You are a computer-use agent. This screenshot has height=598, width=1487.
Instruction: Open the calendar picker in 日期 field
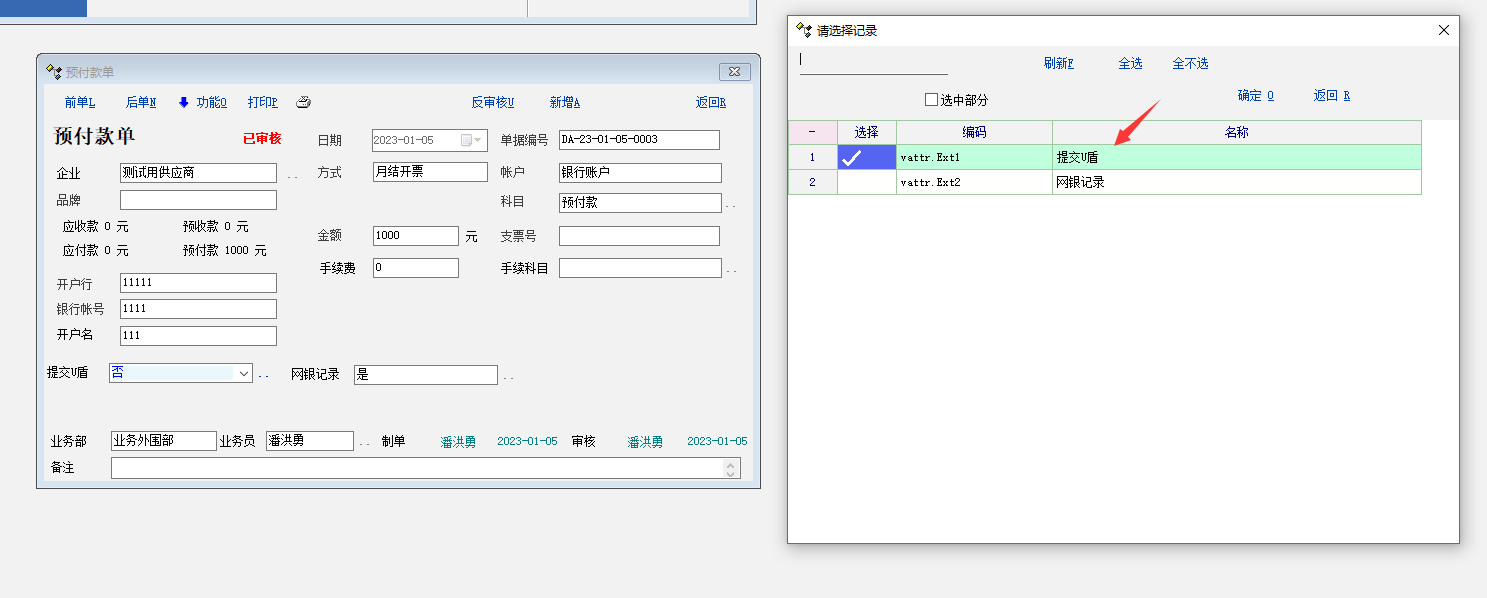coord(472,140)
